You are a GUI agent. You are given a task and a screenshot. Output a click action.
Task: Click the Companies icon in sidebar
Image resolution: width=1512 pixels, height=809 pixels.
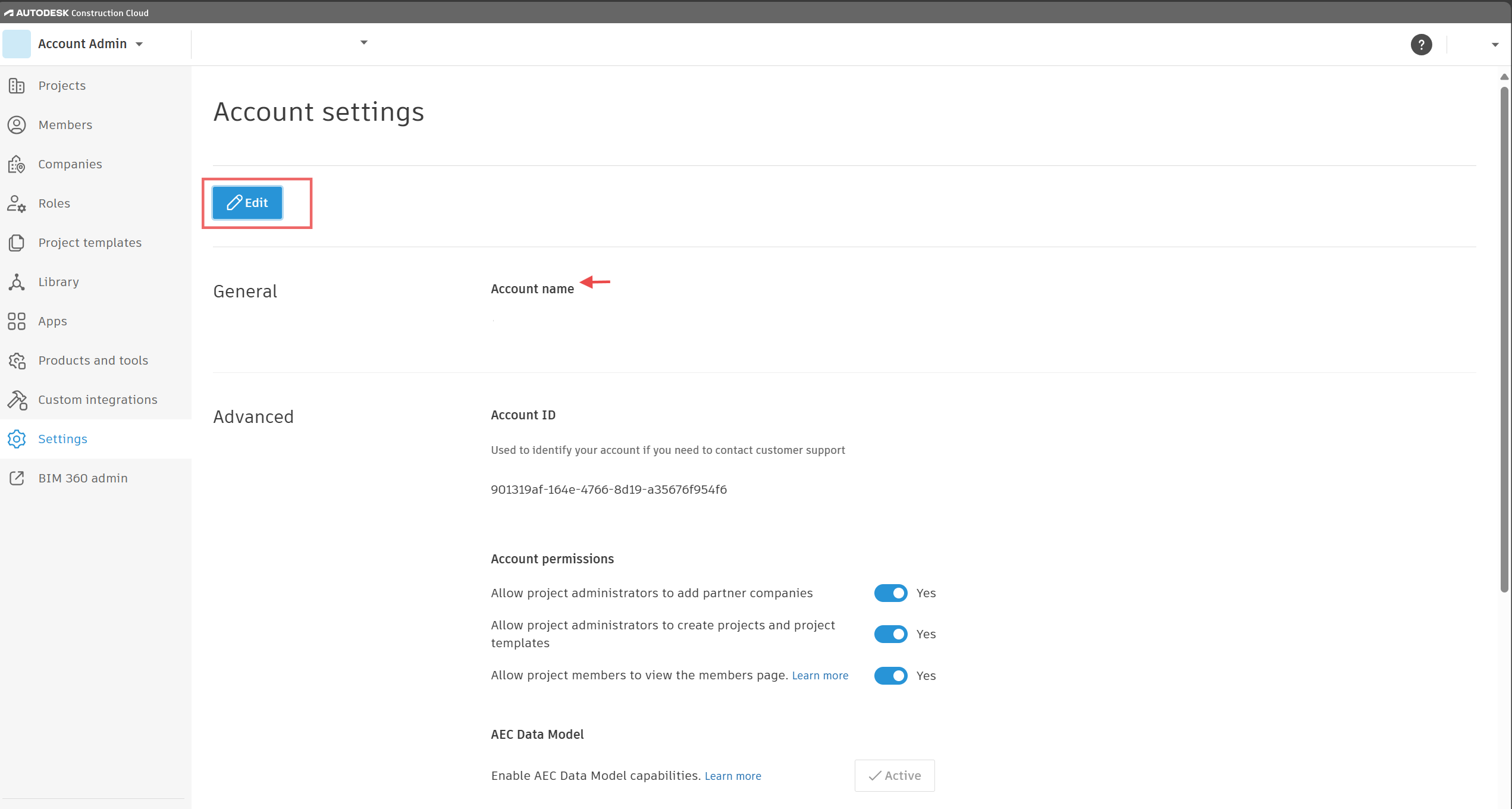coord(17,164)
